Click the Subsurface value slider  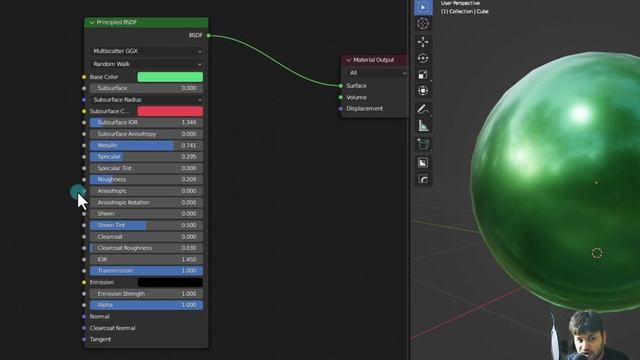[x=146, y=88]
